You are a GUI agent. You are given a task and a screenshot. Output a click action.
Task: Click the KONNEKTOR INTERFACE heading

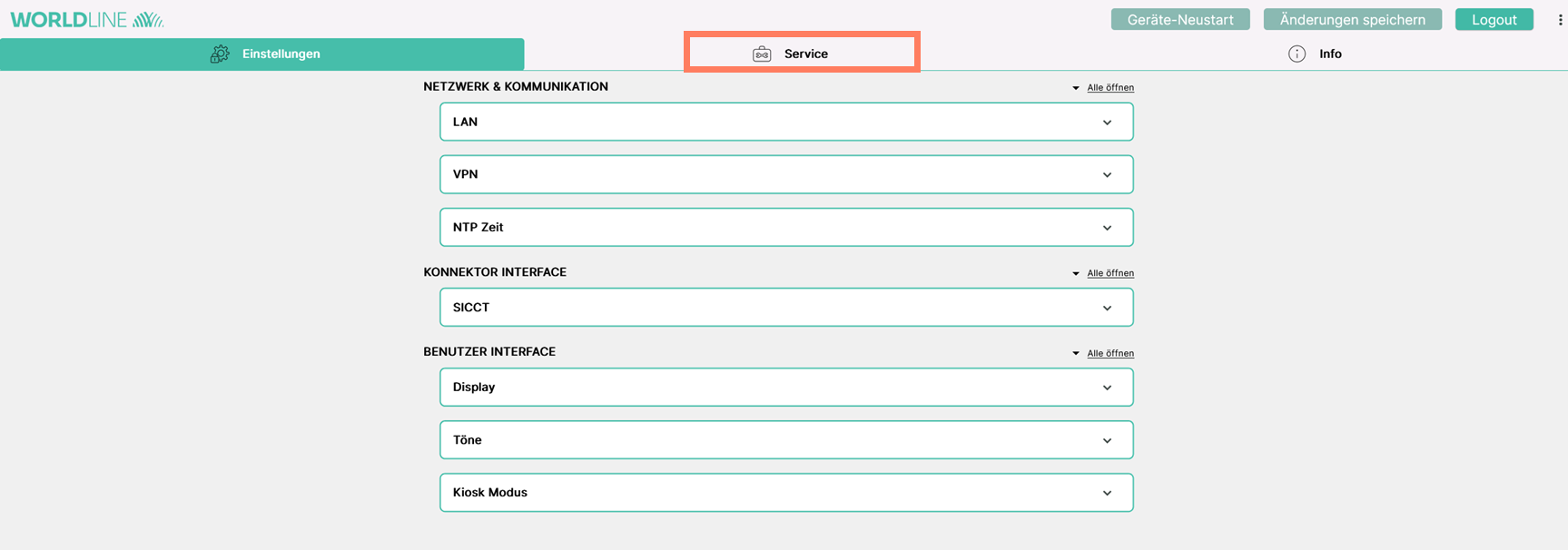click(495, 272)
